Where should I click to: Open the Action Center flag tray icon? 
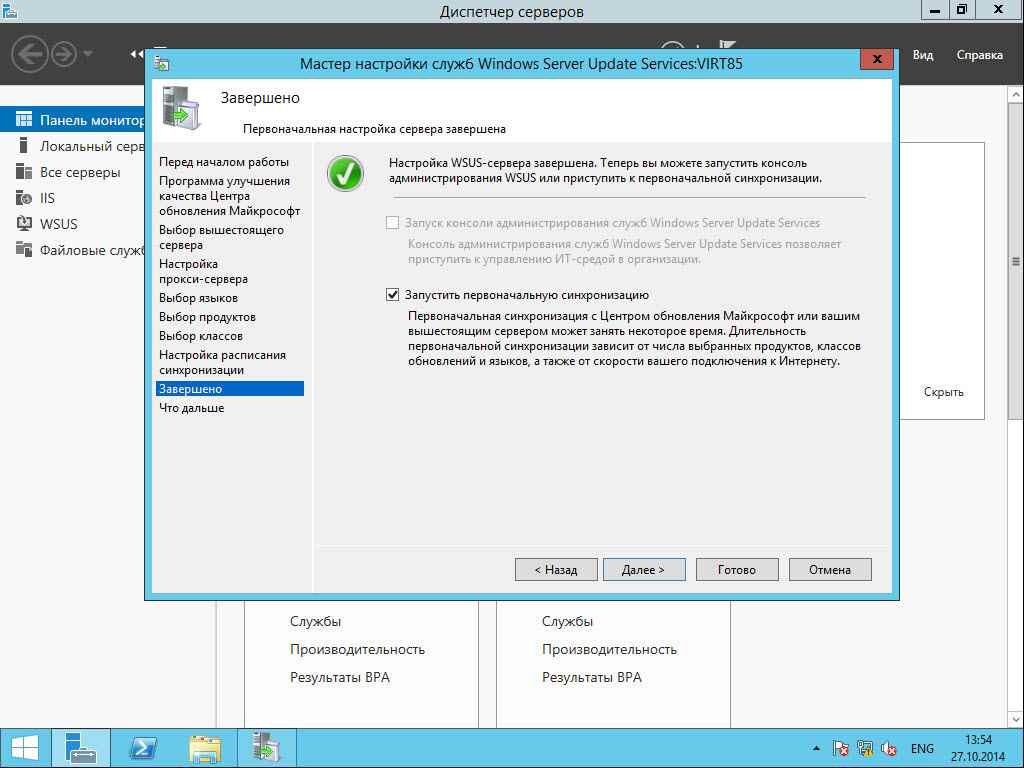(x=840, y=748)
